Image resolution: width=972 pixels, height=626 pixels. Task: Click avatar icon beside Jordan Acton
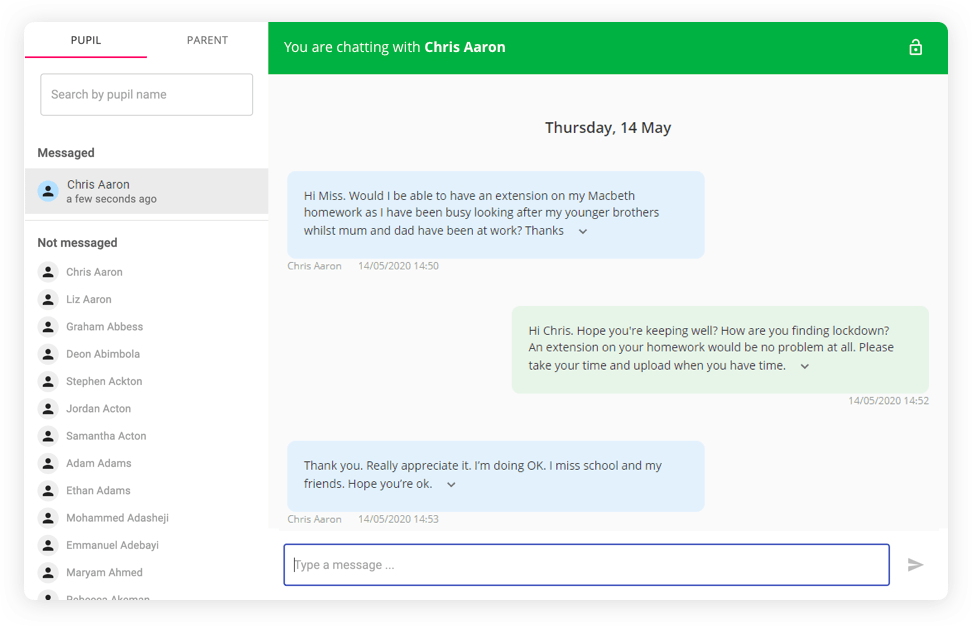coord(48,409)
